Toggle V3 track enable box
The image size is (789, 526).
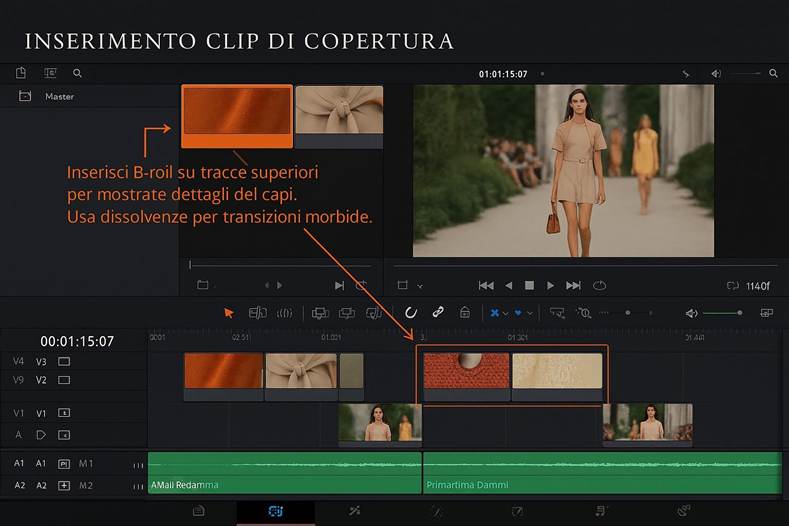point(64,361)
